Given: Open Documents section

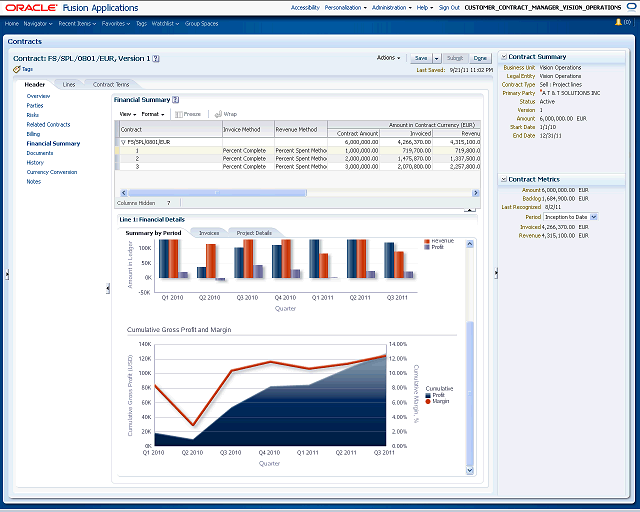Looking at the screenshot, I should point(40,153).
